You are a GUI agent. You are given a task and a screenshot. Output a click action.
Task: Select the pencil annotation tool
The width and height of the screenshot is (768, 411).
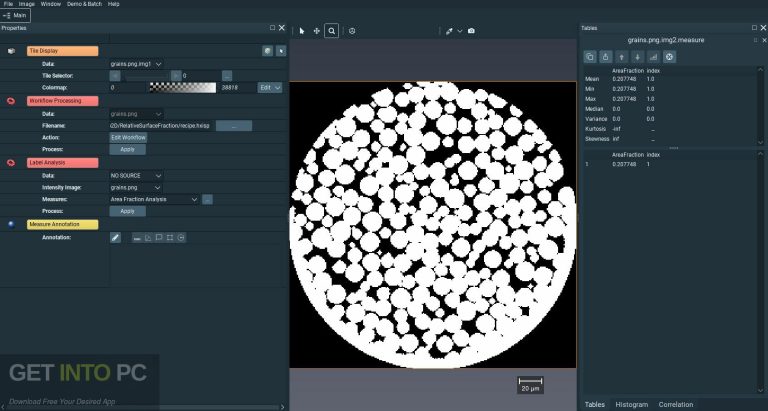(x=115, y=237)
